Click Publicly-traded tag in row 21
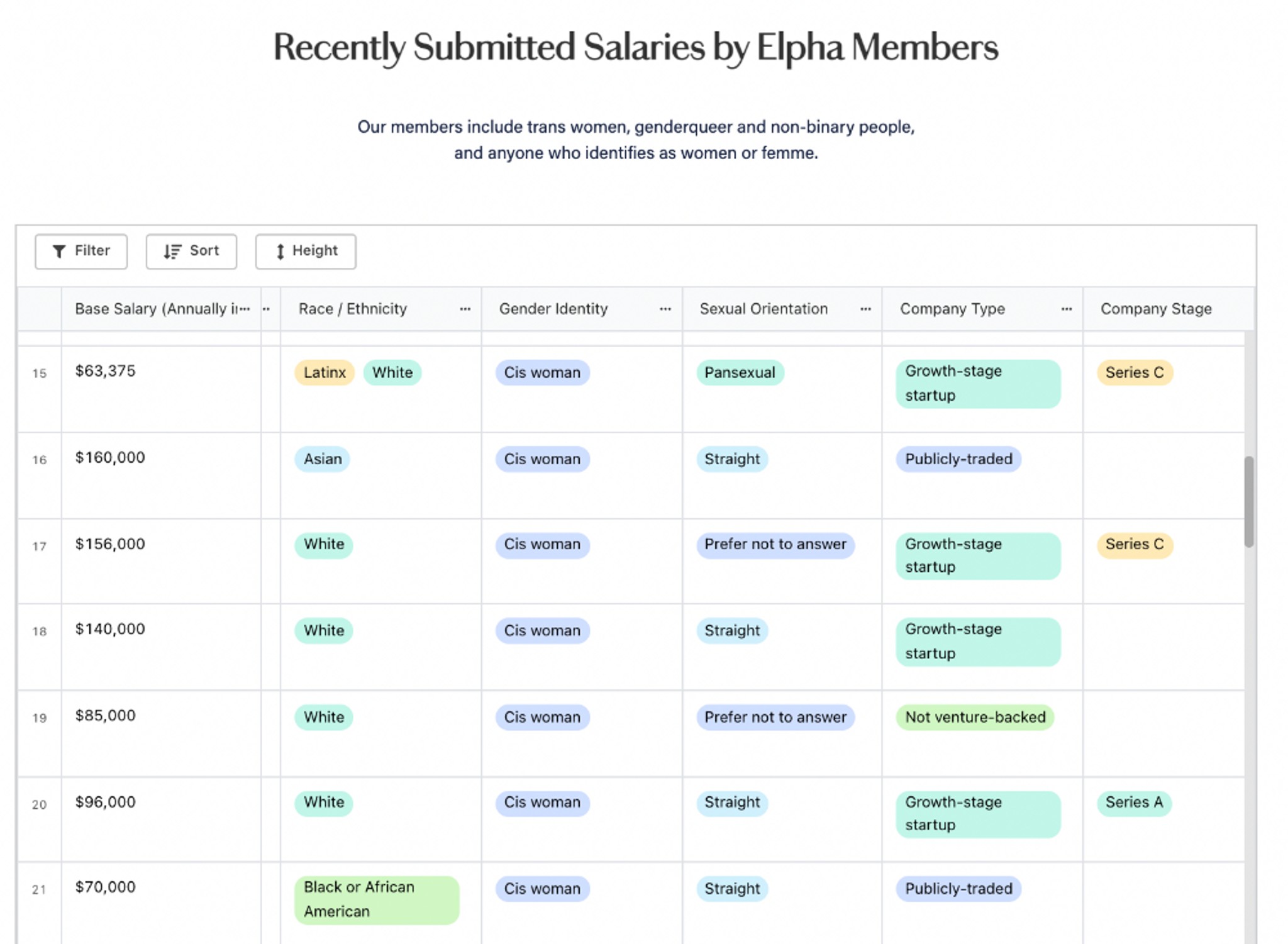 click(958, 889)
